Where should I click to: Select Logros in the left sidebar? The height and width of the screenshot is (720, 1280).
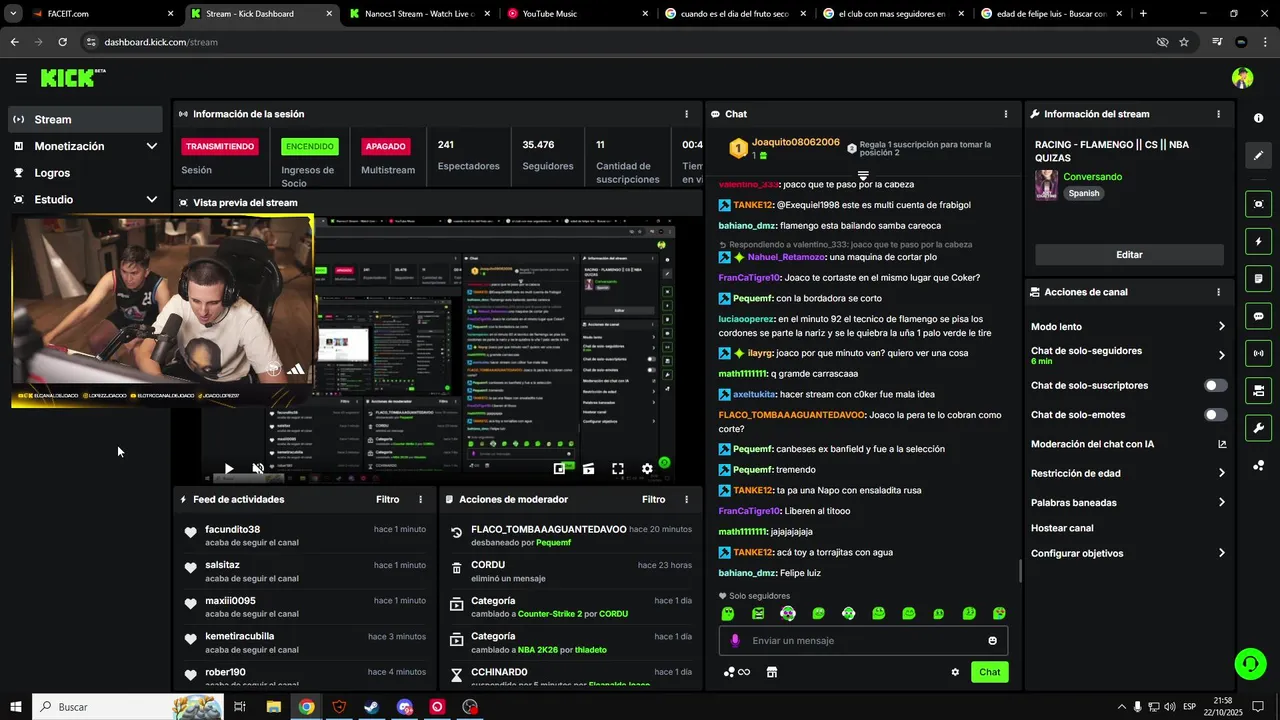click(85, 173)
